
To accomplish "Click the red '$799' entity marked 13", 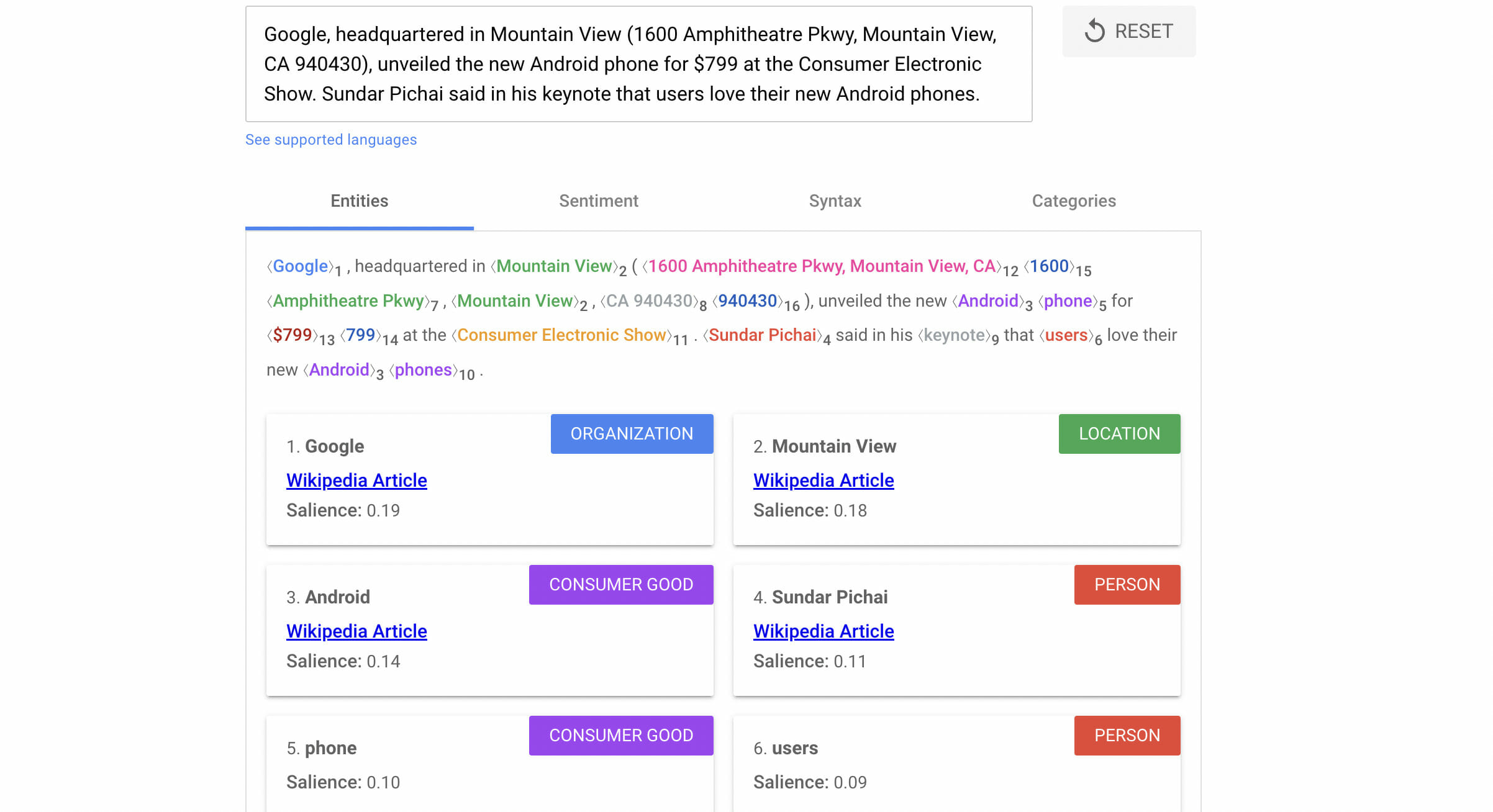I will [292, 335].
